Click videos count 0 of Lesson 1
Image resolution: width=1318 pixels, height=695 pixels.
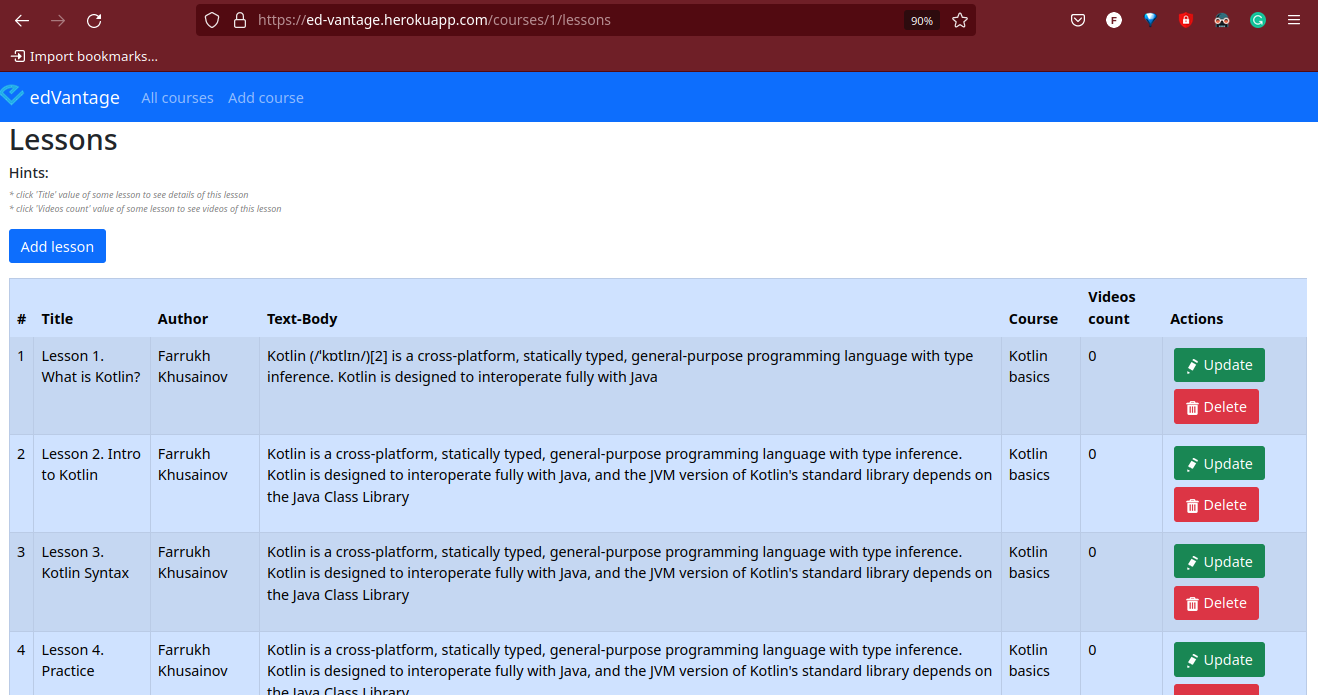[x=1092, y=356]
